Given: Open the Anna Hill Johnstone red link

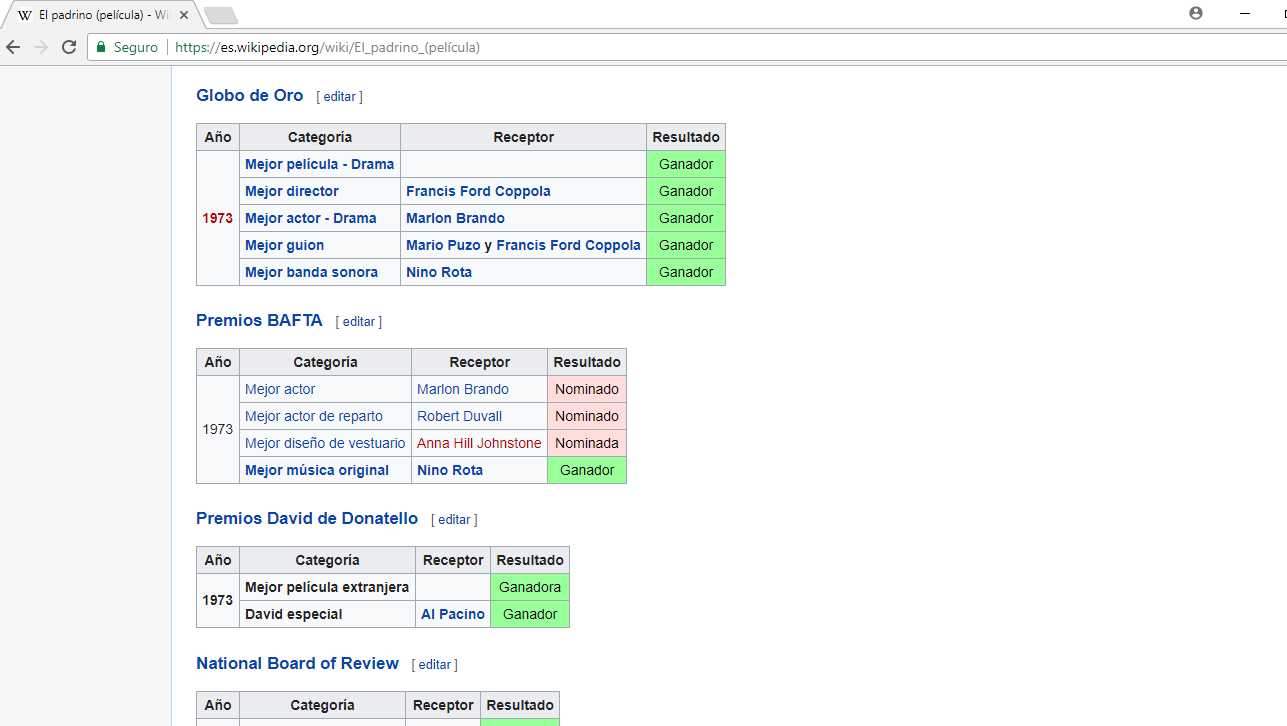Looking at the screenshot, I should (479, 443).
